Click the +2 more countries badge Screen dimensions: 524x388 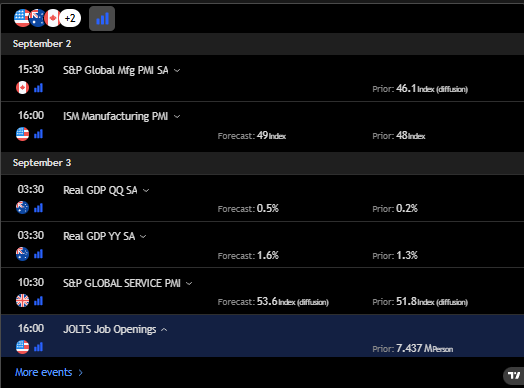coord(70,18)
